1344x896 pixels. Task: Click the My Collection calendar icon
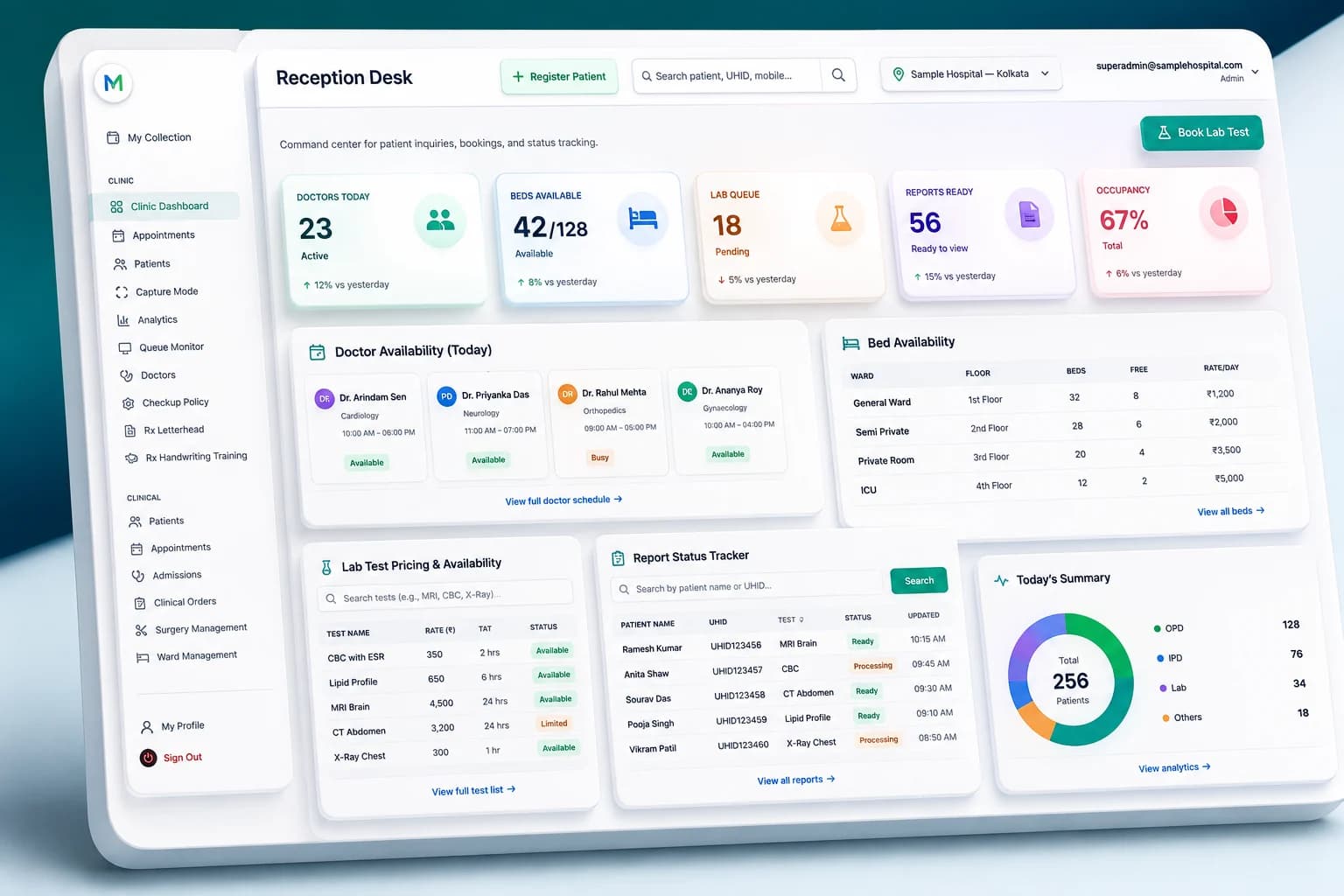[x=113, y=137]
